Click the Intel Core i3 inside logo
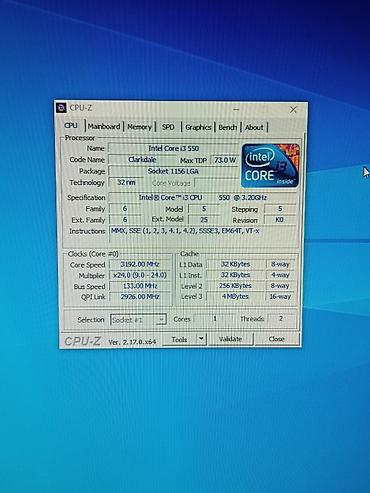370x493 pixels. coord(270,166)
